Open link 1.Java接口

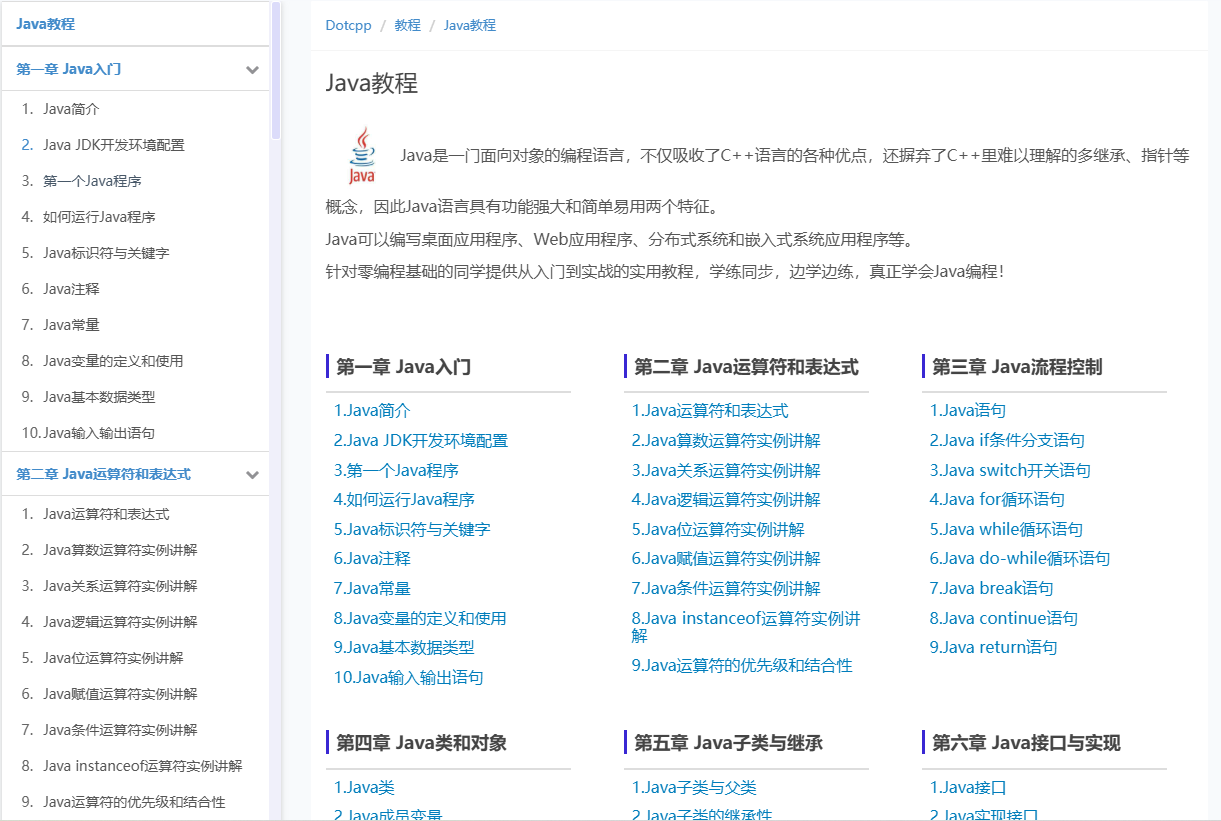click(x=968, y=788)
